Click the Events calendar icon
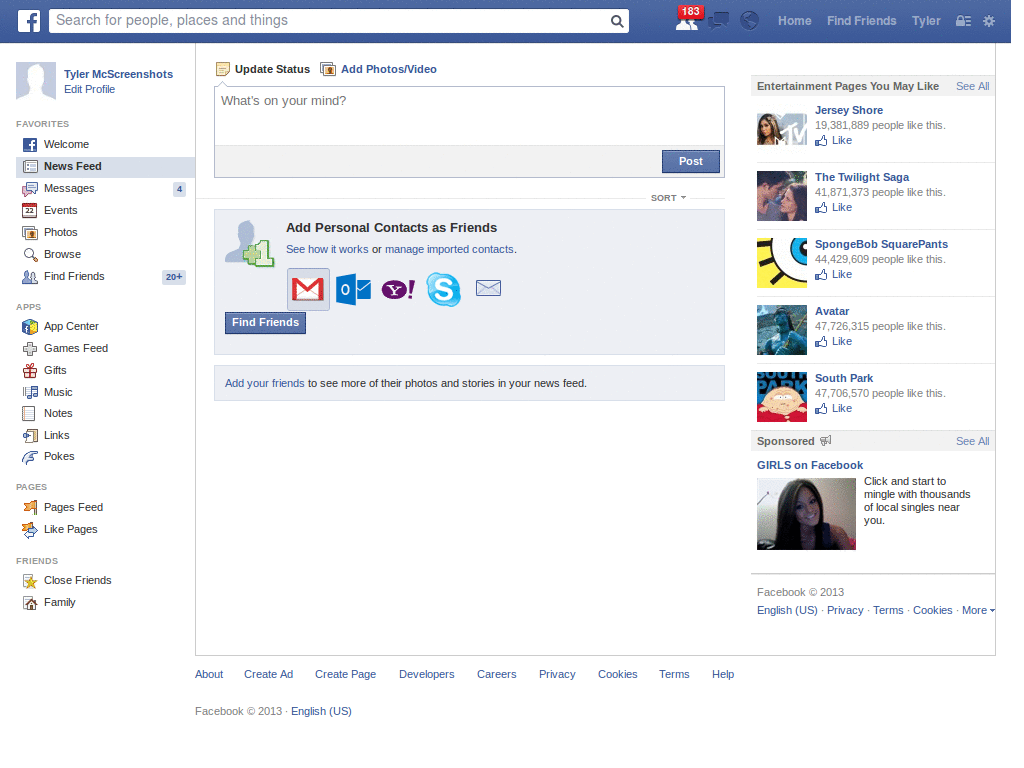 coord(29,210)
